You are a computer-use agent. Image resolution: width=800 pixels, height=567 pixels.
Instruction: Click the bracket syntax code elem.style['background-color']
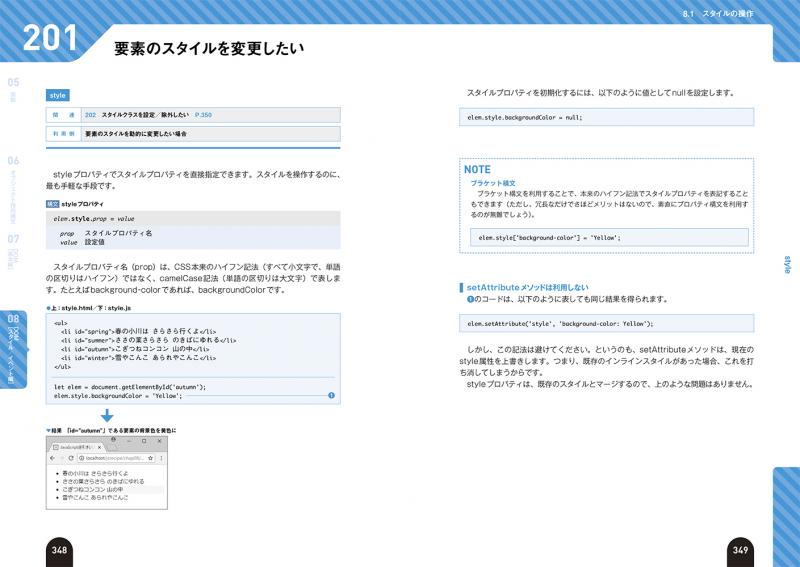click(x=549, y=238)
